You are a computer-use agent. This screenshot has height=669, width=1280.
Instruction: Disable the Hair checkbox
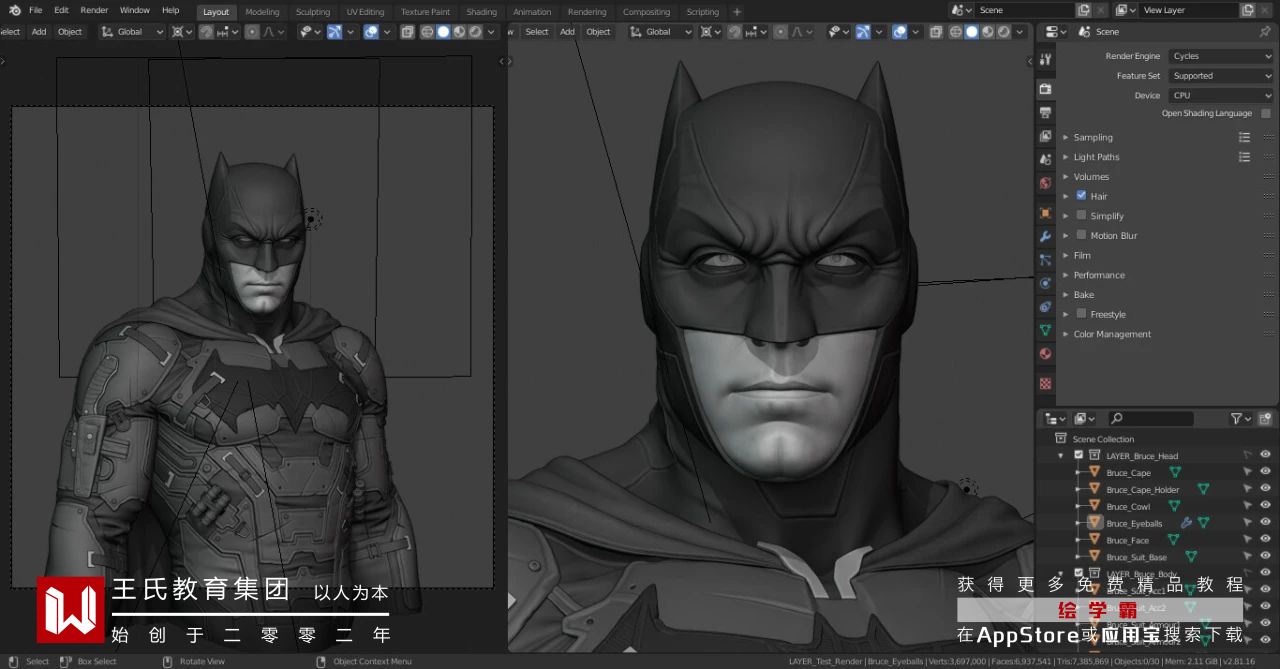pyautogui.click(x=1081, y=196)
